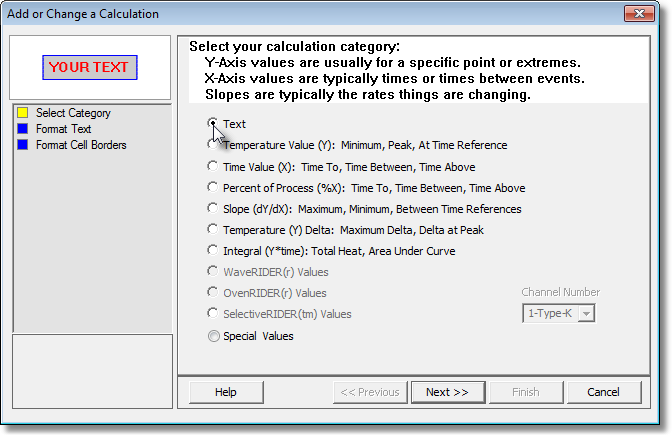Viewport: 672px width, 437px height.
Task: Choose Percent of Process (%X) option
Action: tap(213, 187)
